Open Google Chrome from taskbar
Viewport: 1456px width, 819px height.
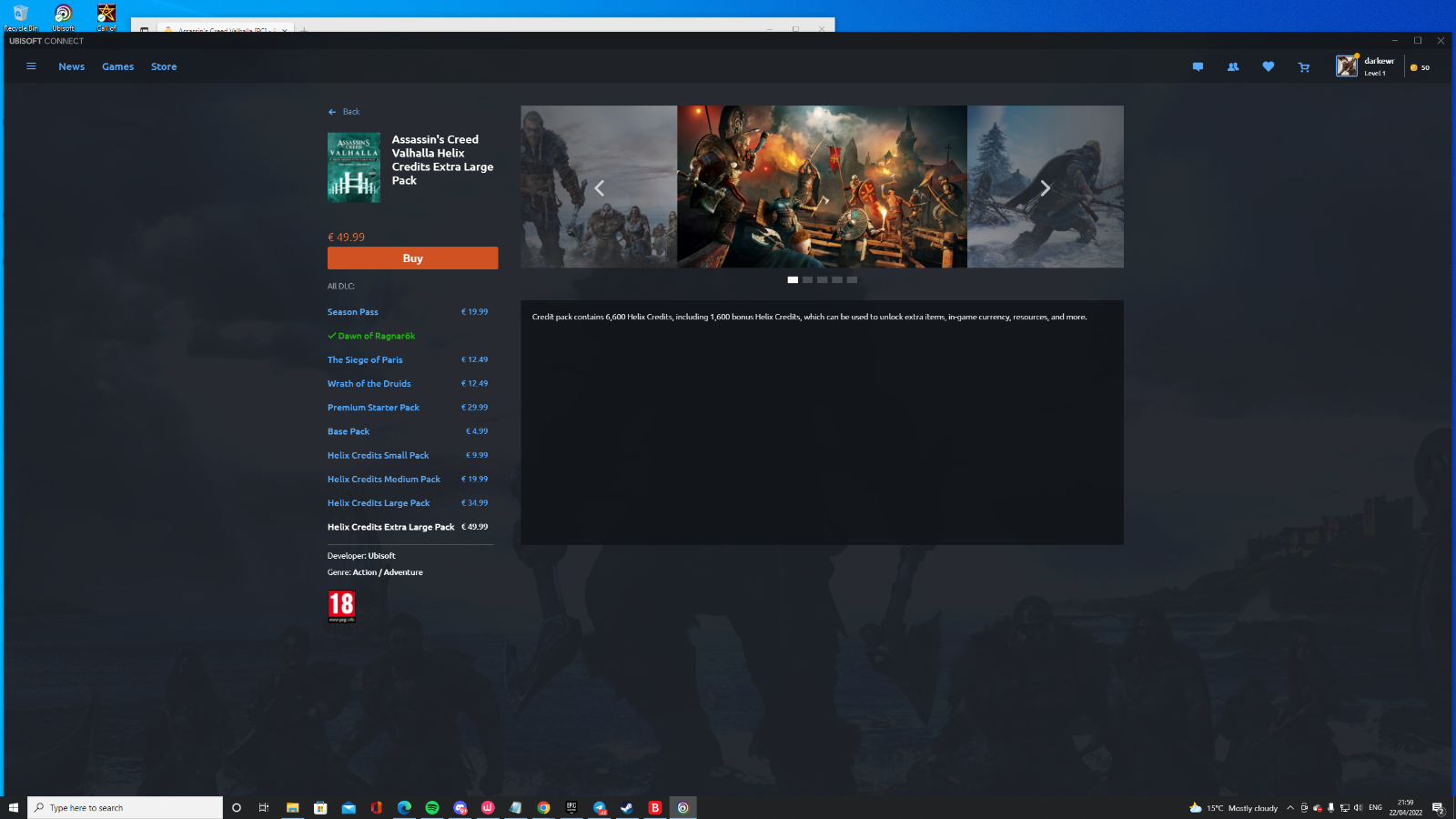(543, 807)
